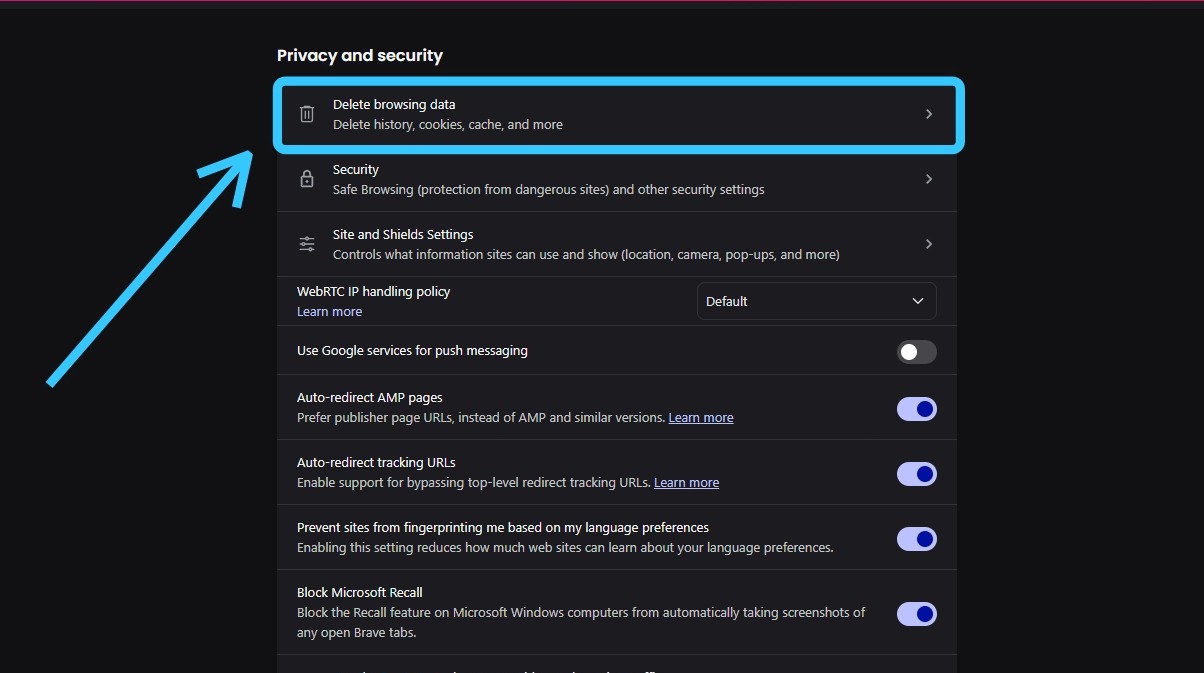This screenshot has height=673, width=1204.
Task: Click the chevron on Site and Shields Settings row
Action: tap(928, 244)
